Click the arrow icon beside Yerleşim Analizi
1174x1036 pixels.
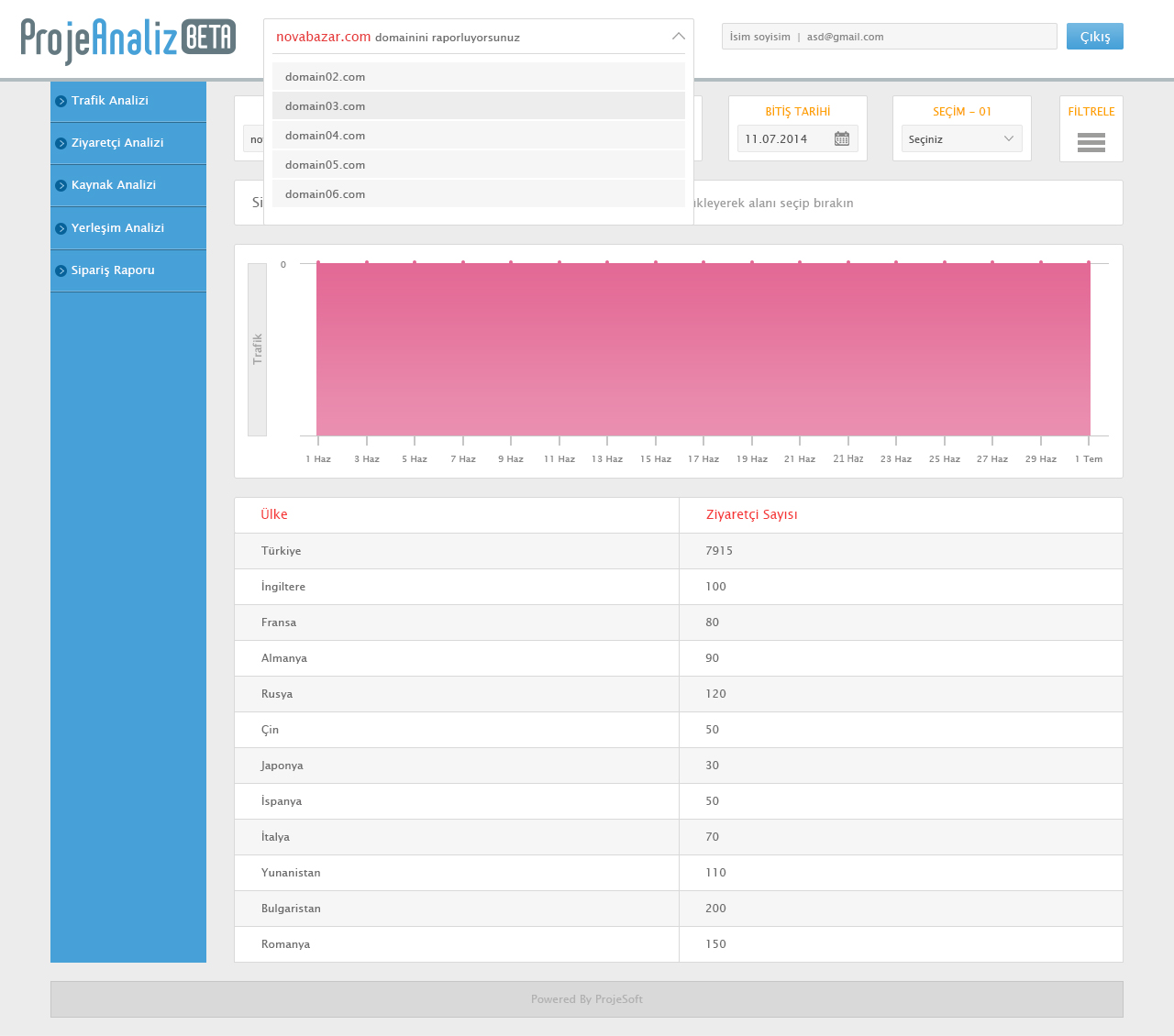(x=61, y=228)
